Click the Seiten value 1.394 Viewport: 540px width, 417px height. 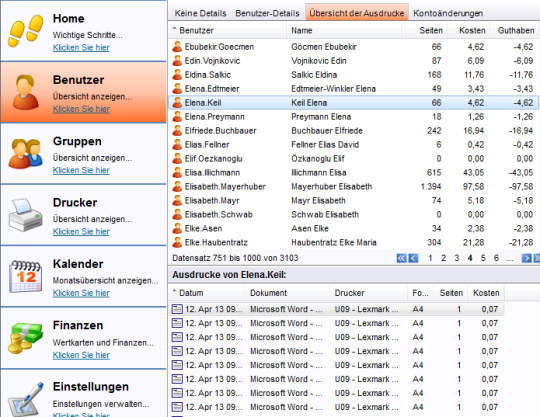point(431,186)
